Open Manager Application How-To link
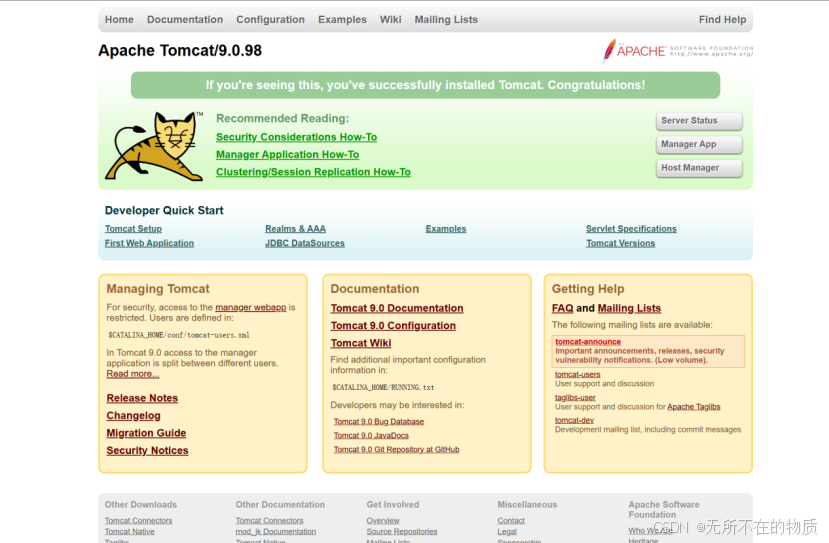The height and width of the screenshot is (543, 829). pyautogui.click(x=288, y=154)
